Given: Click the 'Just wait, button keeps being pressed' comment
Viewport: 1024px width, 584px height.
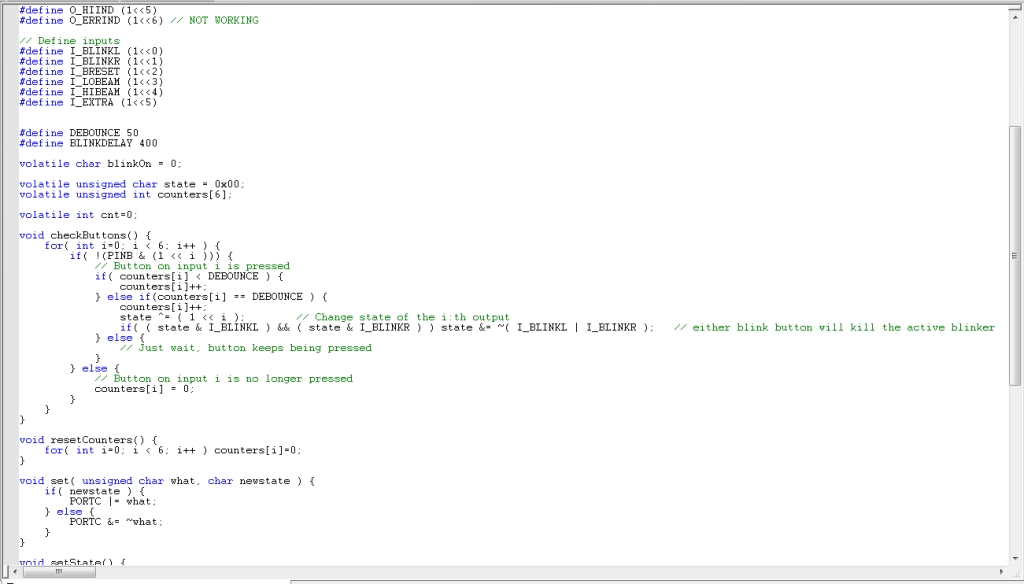Looking at the screenshot, I should [x=245, y=348].
